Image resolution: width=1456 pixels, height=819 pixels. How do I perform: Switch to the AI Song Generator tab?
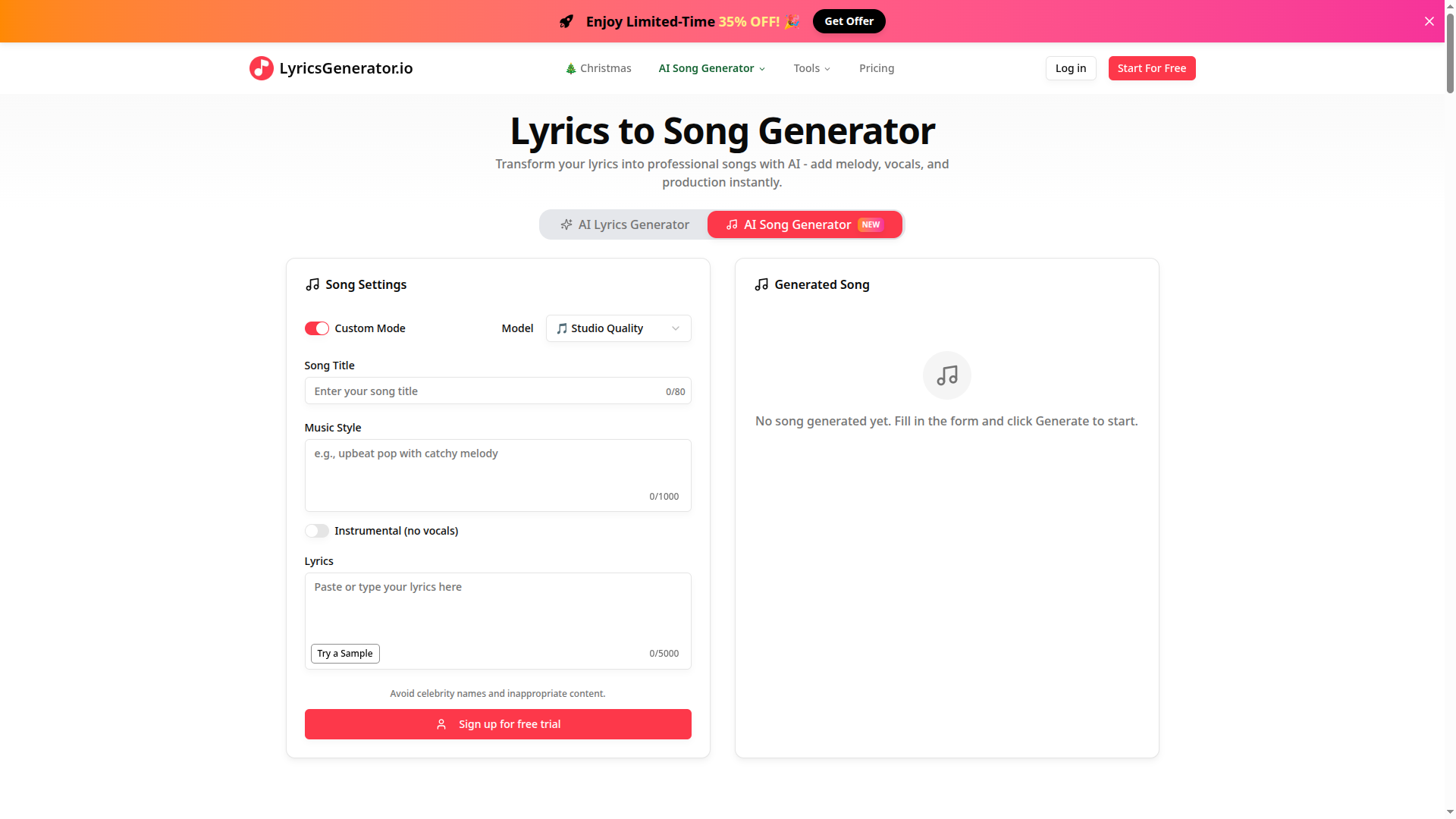pyautogui.click(x=804, y=224)
